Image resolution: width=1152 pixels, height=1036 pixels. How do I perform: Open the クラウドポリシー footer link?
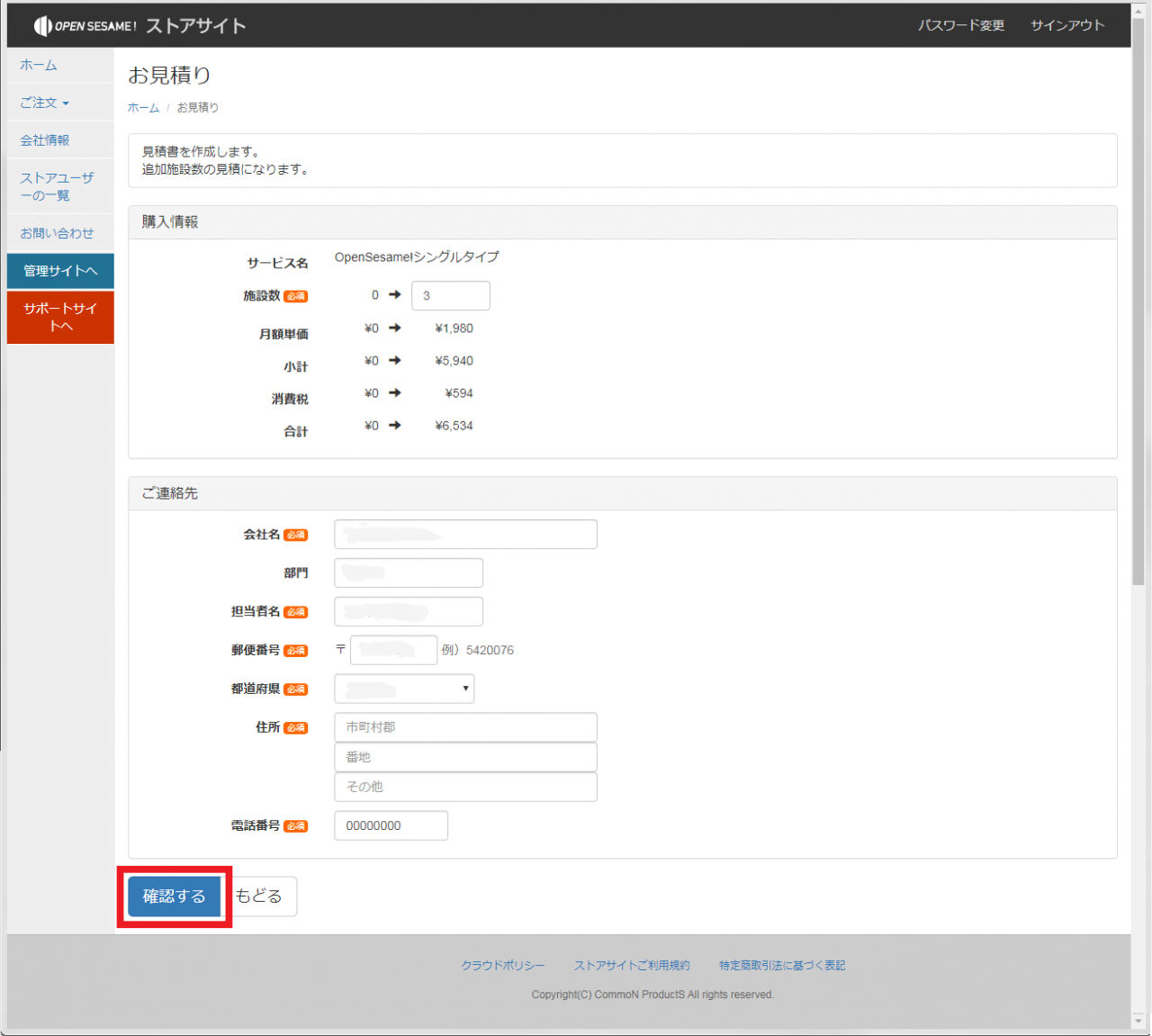(x=503, y=965)
